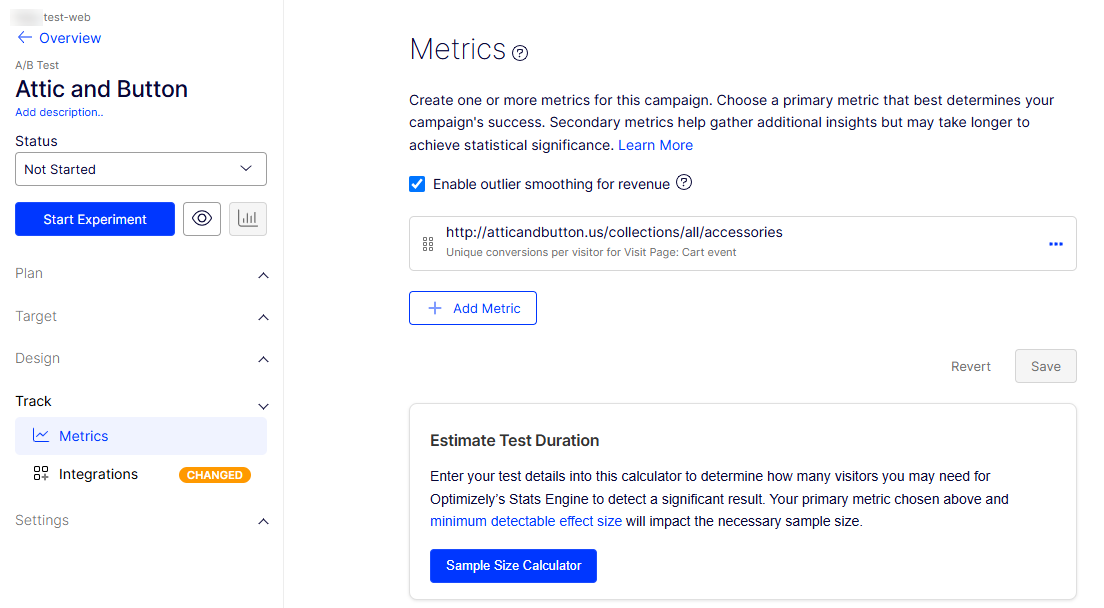Expand the Settings section
This screenshot has width=1104, height=608.
coord(141,521)
